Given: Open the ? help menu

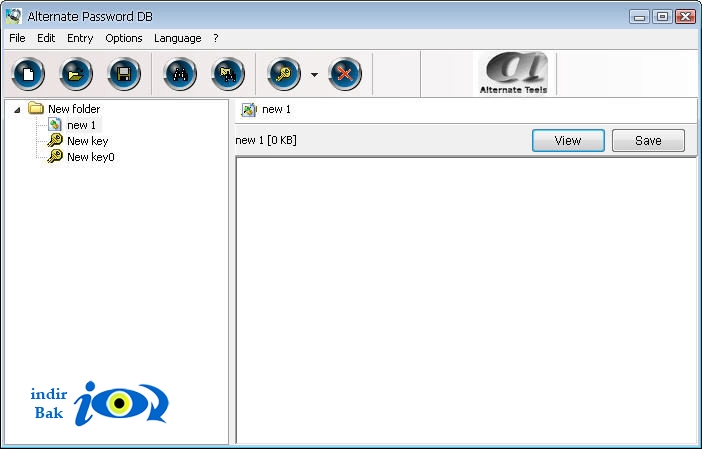Looking at the screenshot, I should point(216,38).
